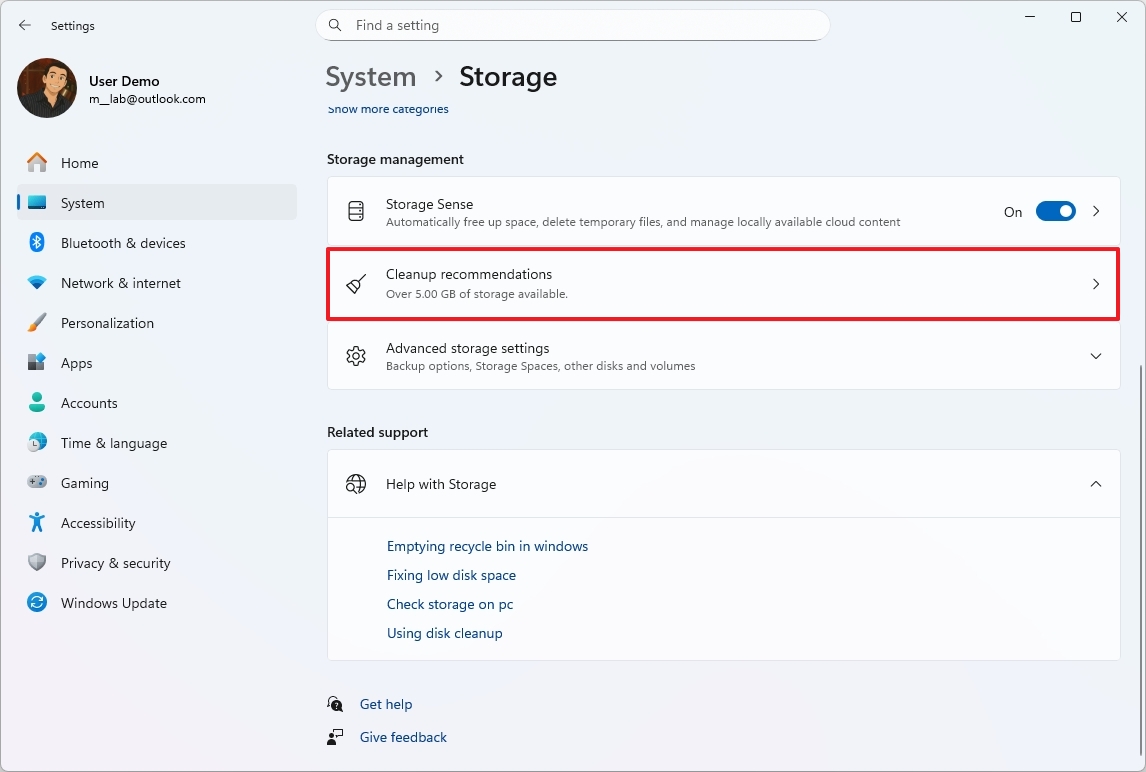Turn off Storage Sense
The image size is (1146, 772).
click(x=1055, y=211)
